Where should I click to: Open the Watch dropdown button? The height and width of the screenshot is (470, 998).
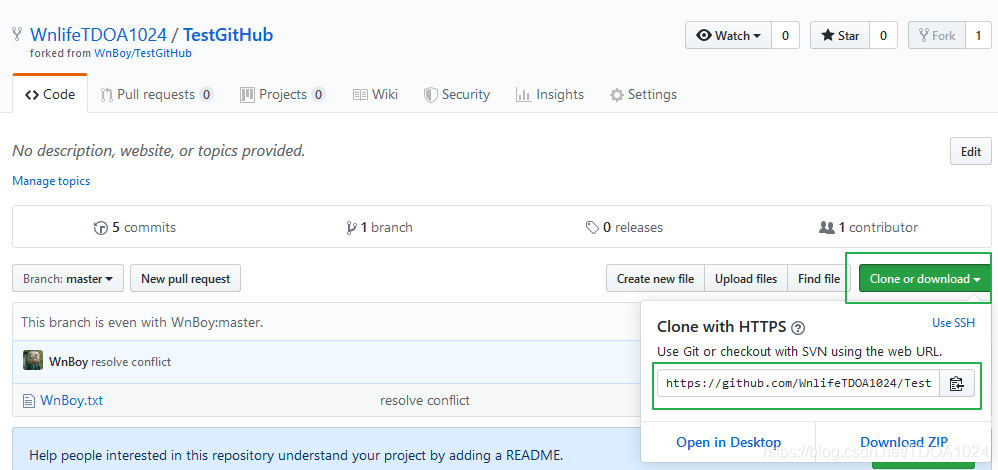[x=728, y=36]
